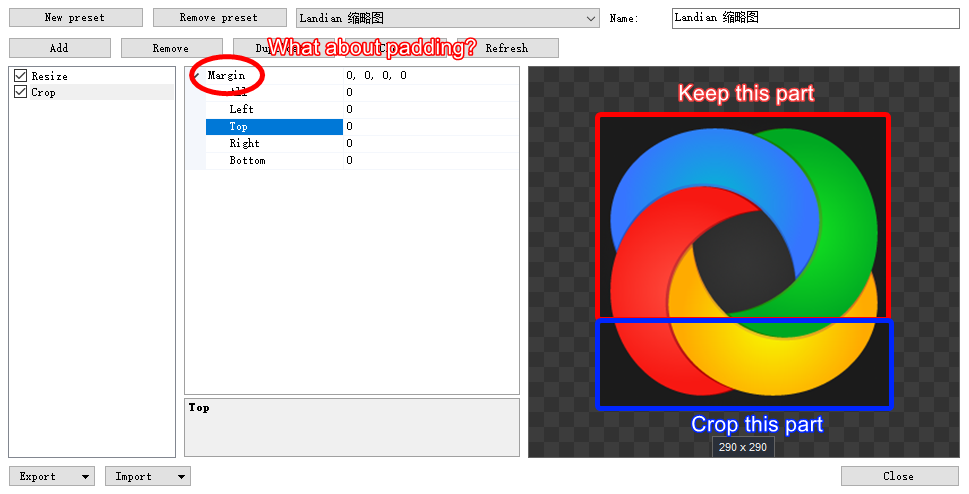
Task: Click the ShareX logo preview image
Action: [x=743, y=262]
